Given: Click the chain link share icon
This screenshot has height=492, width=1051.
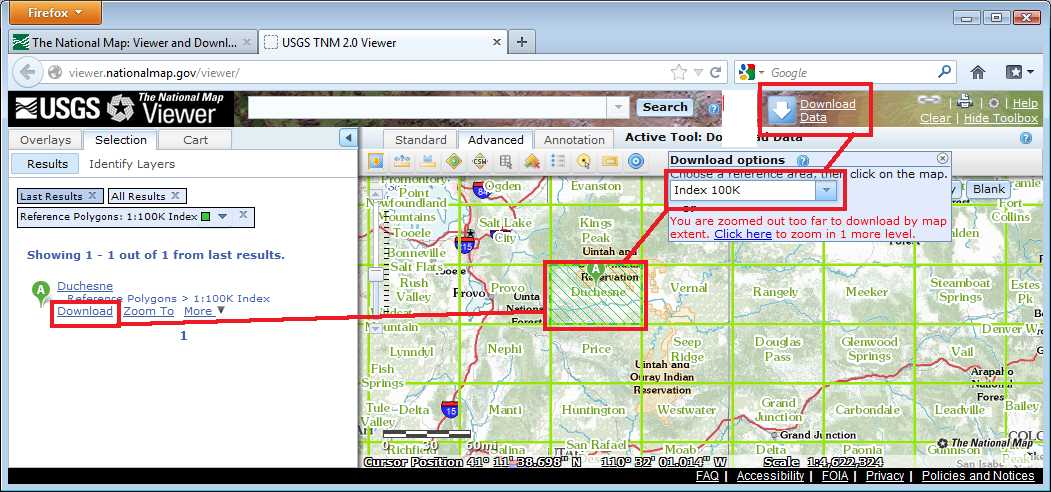Looking at the screenshot, I should [930, 102].
